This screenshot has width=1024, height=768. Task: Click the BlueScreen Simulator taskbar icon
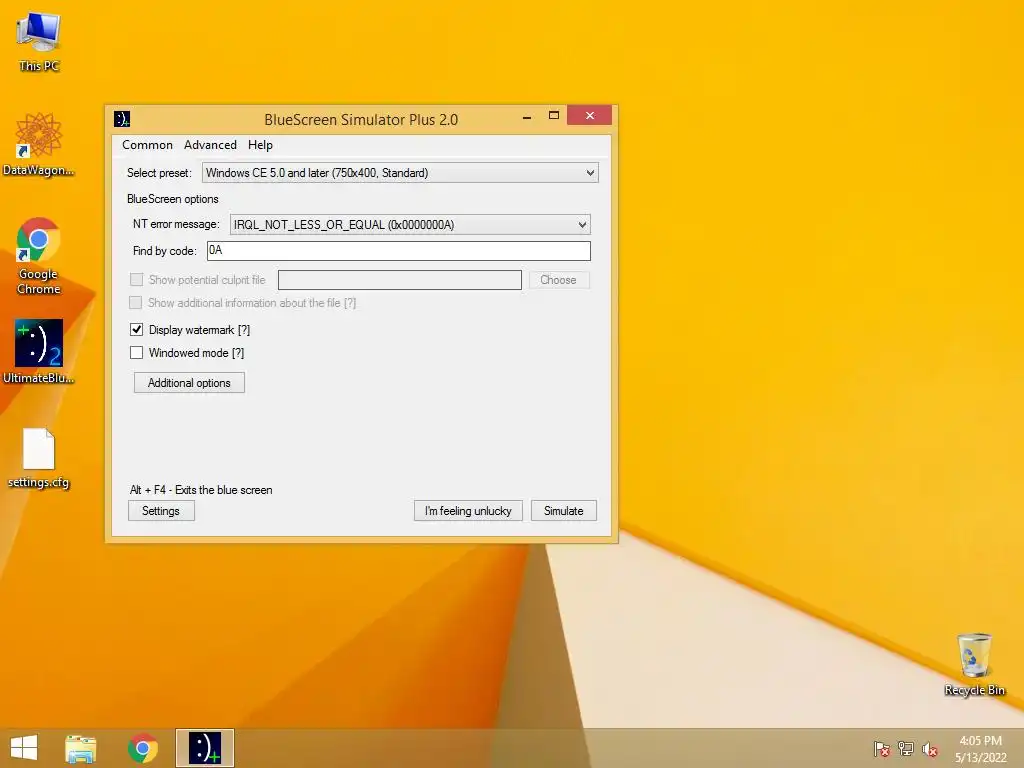point(204,748)
